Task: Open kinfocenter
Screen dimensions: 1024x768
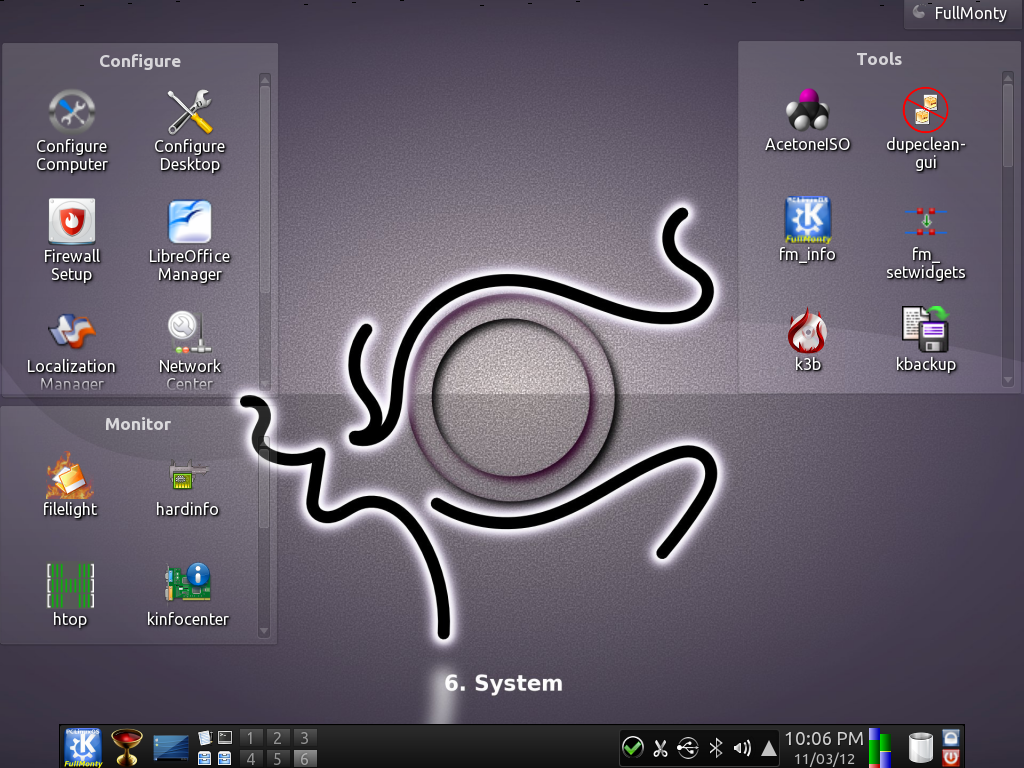Action: [187, 594]
